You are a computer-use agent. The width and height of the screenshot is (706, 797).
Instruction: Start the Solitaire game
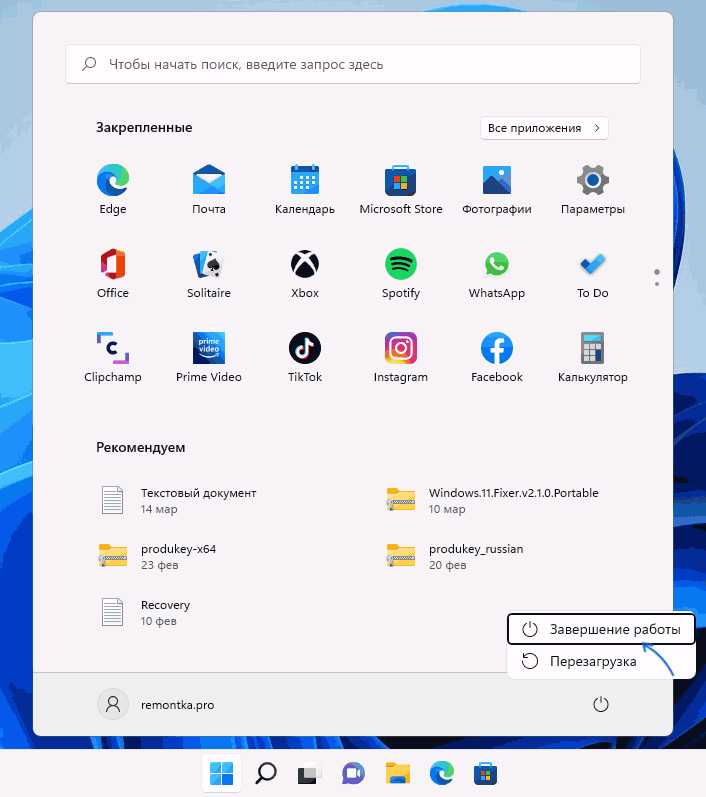click(209, 273)
